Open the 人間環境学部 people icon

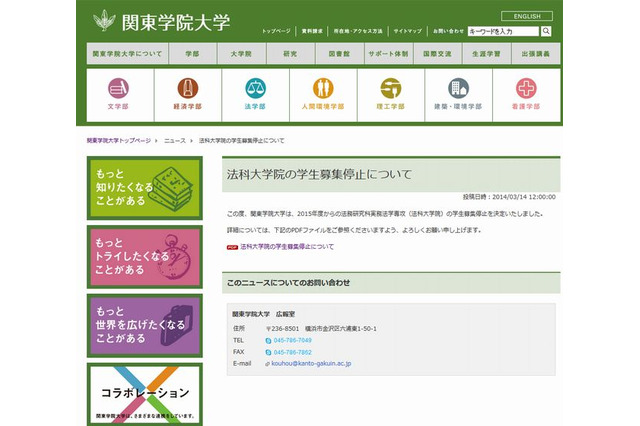pos(323,88)
